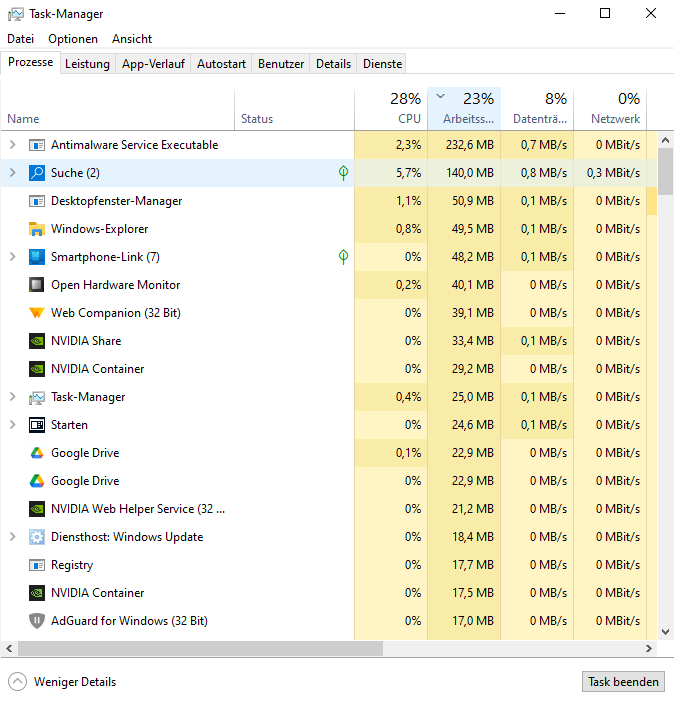Click the Antimalware Service Executable icon

click(x=36, y=145)
